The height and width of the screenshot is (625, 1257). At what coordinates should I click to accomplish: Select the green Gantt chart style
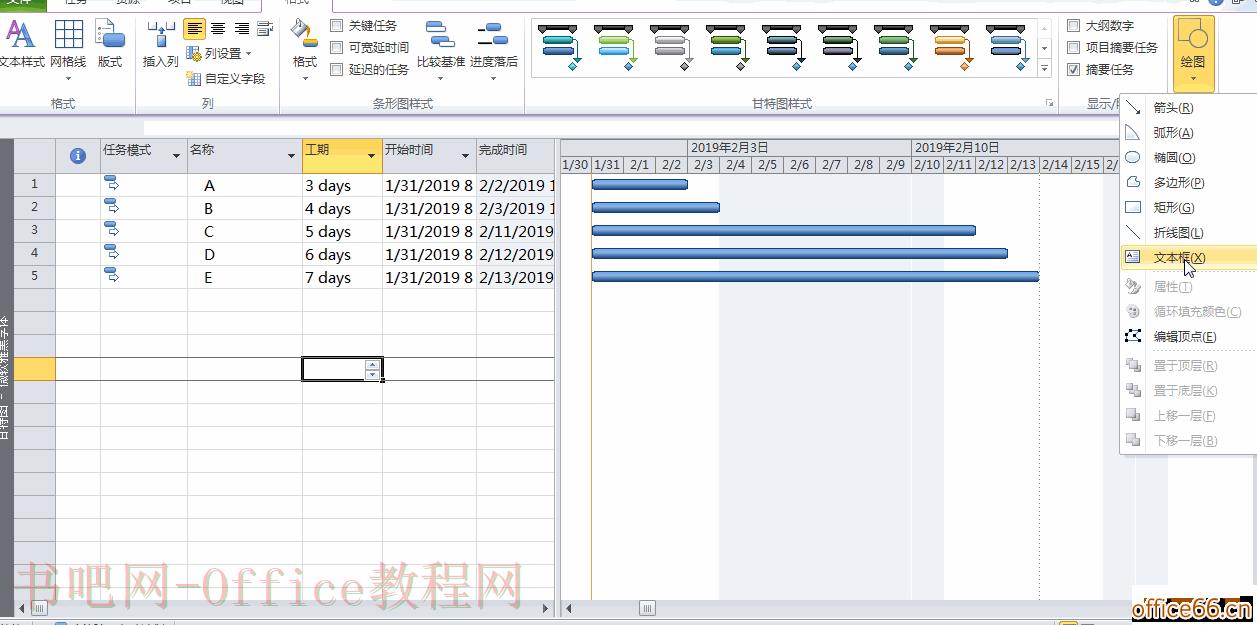click(615, 46)
